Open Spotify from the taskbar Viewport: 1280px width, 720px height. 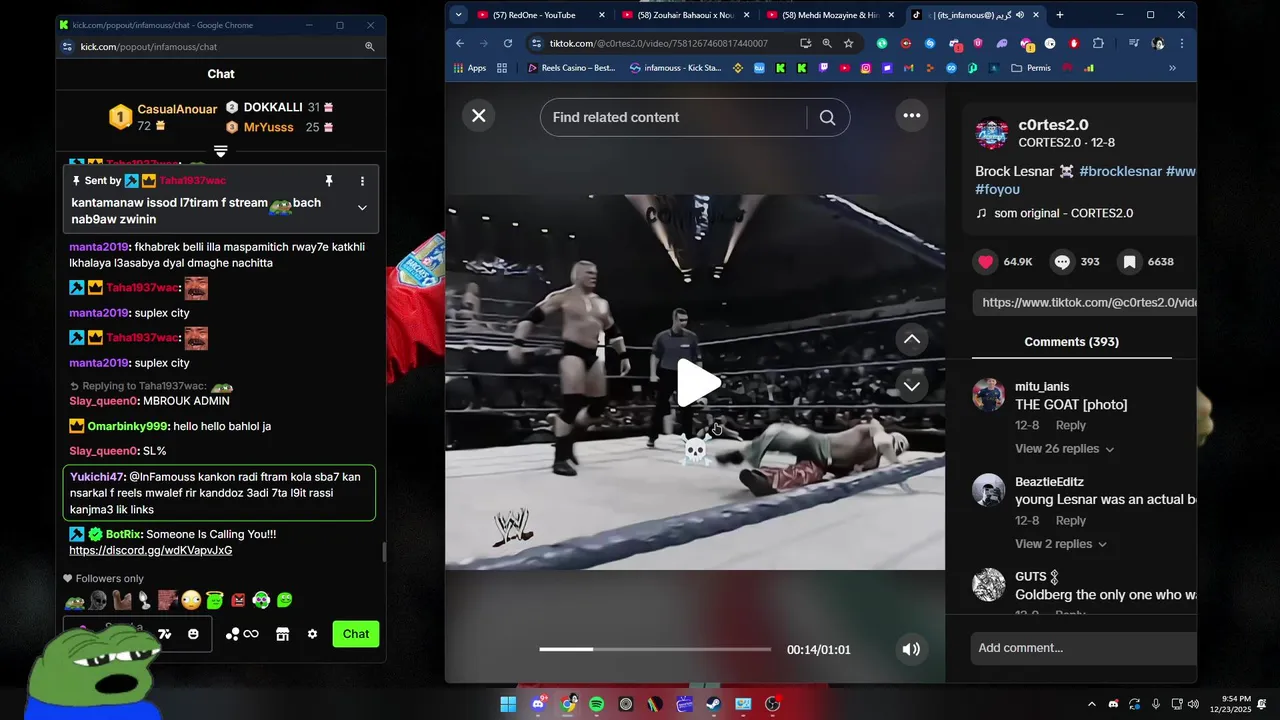point(597,704)
